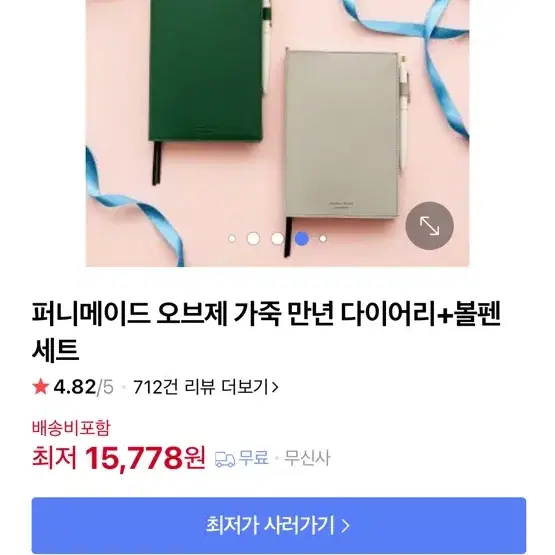Click the product title 퍼니메이드 오브제 다이어리
The width and height of the screenshot is (555, 555).
[266, 331]
